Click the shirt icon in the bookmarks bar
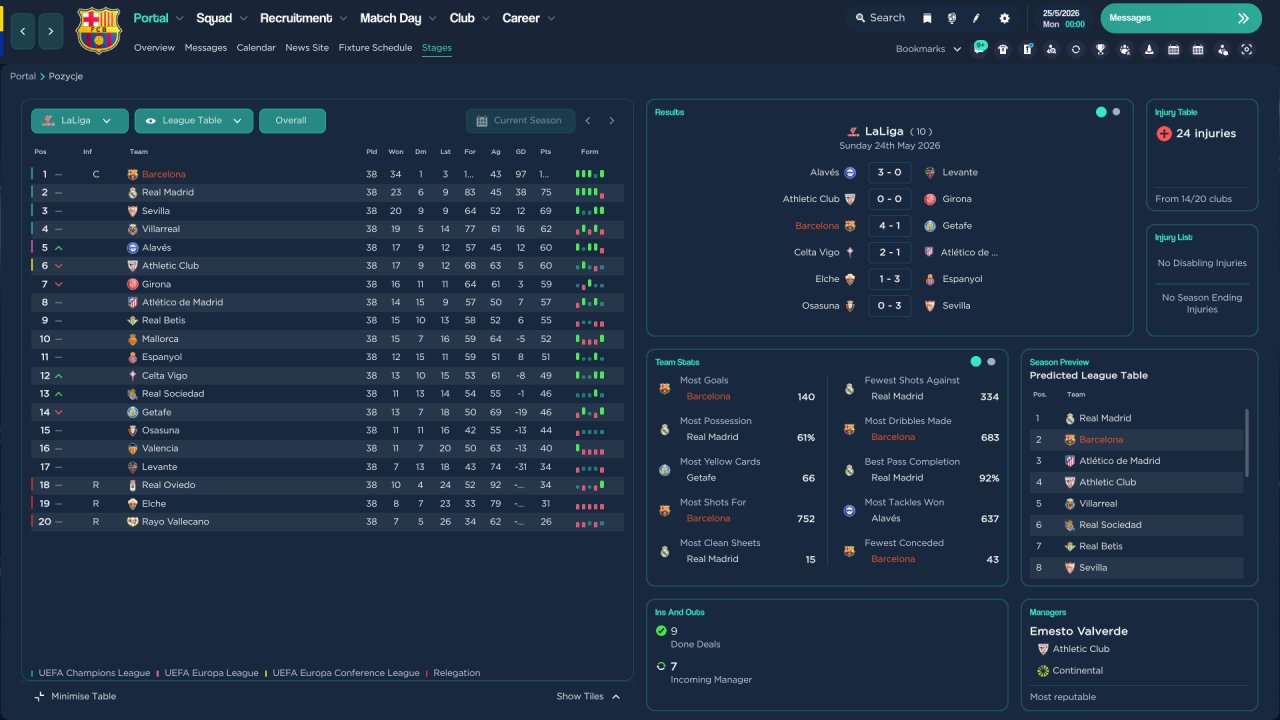Viewport: 1280px width, 720px height. (x=1003, y=49)
